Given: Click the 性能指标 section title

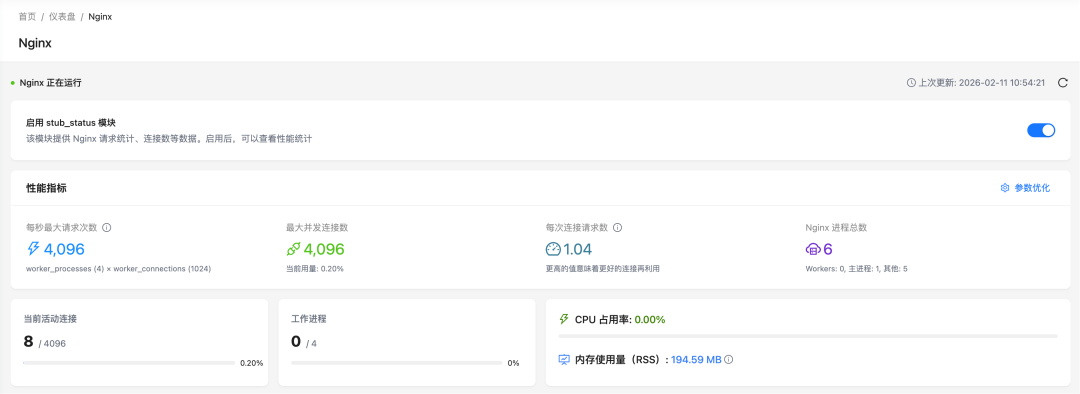Looking at the screenshot, I should pos(46,187).
